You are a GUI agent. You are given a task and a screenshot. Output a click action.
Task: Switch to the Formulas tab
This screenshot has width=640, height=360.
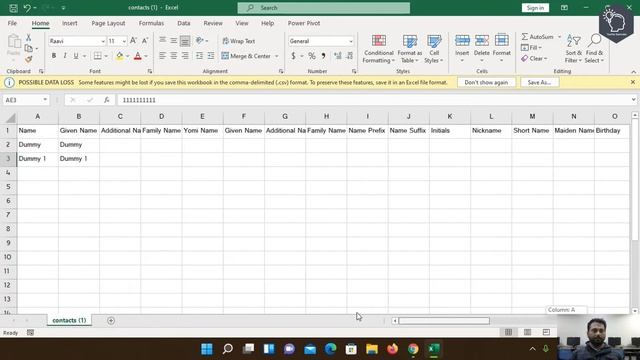[x=151, y=23]
